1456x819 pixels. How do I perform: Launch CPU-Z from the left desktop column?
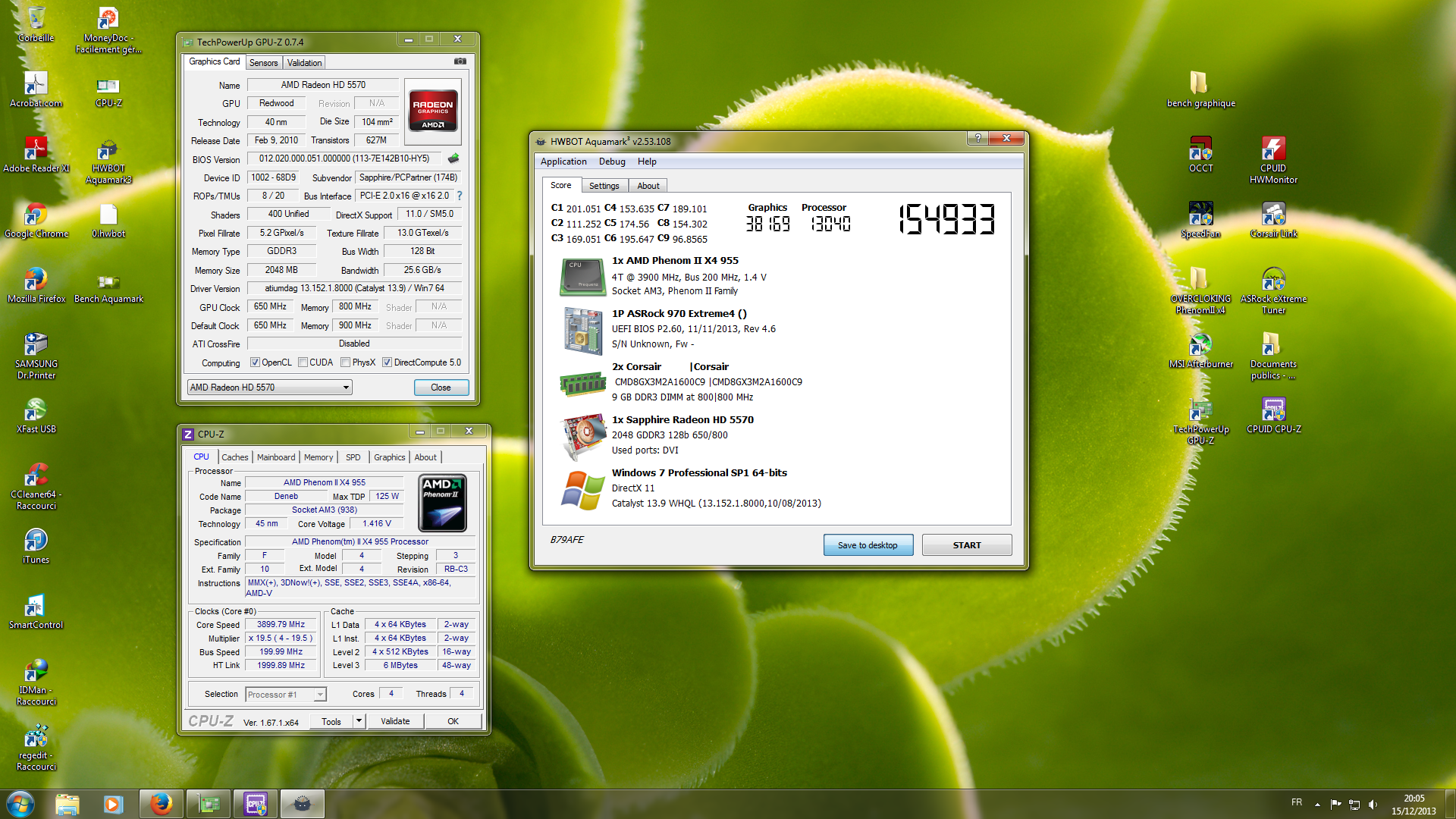point(108,91)
